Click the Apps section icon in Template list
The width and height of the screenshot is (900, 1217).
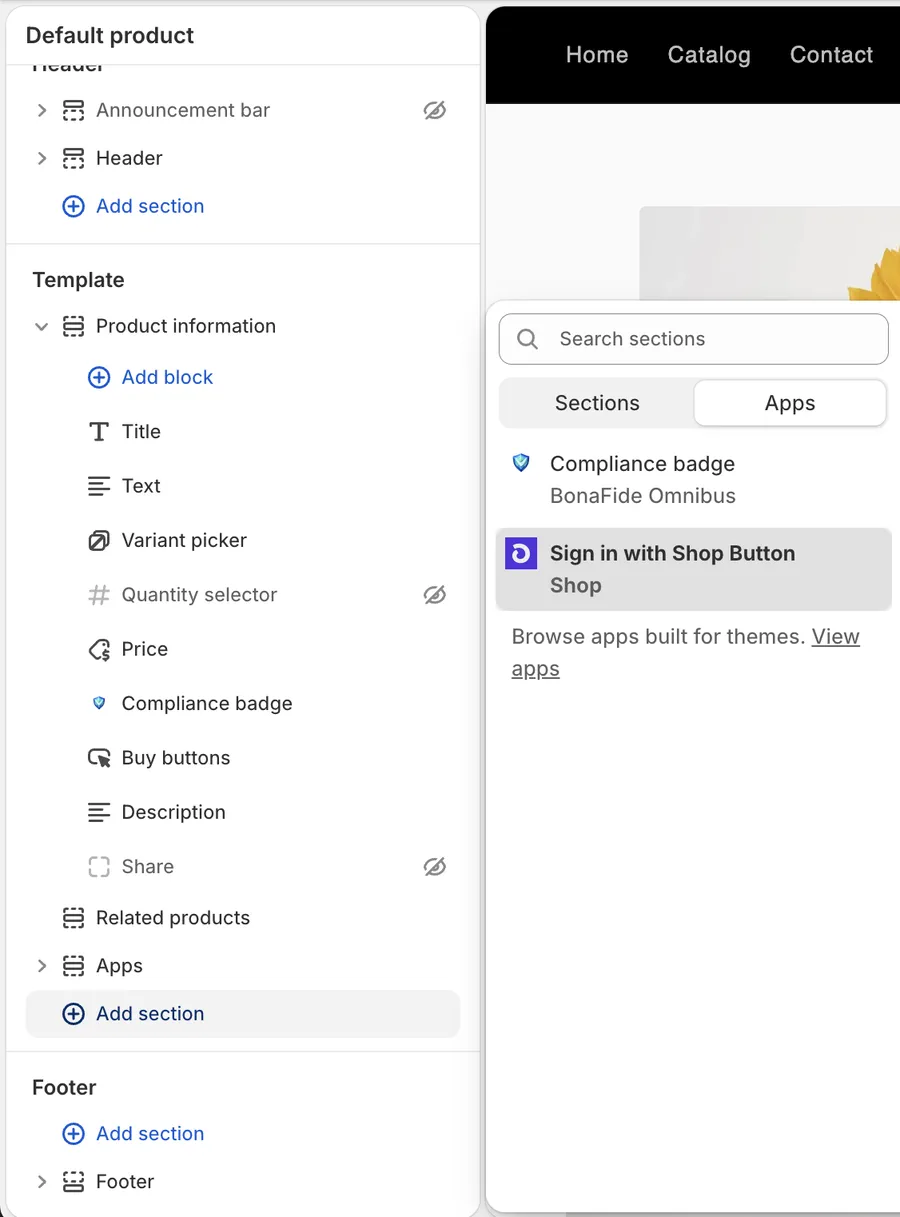pos(73,966)
